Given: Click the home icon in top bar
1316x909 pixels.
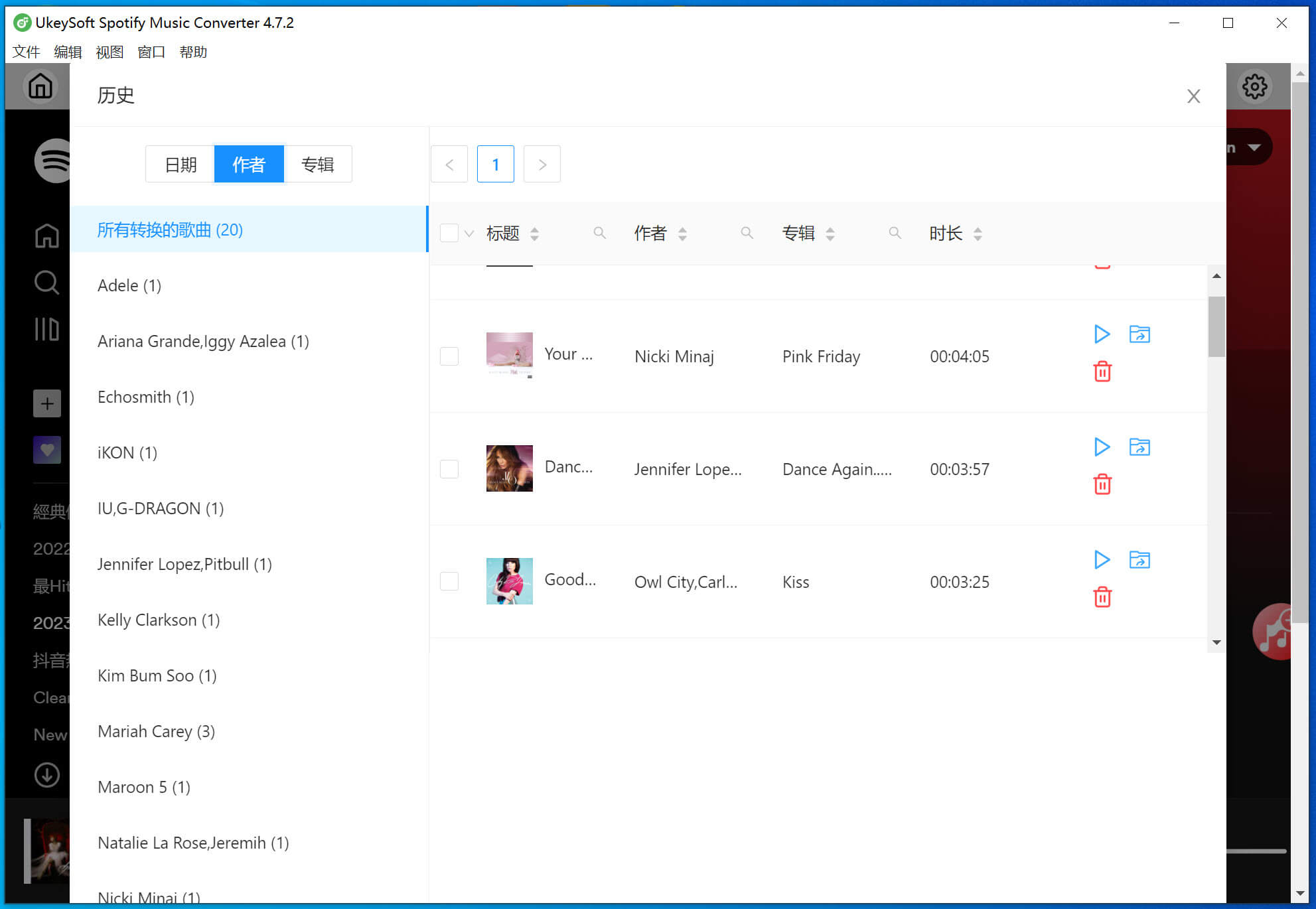Looking at the screenshot, I should point(40,86).
